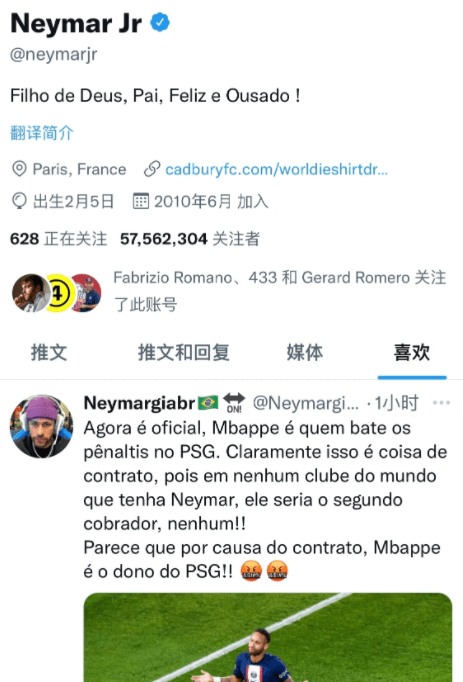Switch to the 推文 tab
This screenshot has width=463, height=682.
coord(49,352)
